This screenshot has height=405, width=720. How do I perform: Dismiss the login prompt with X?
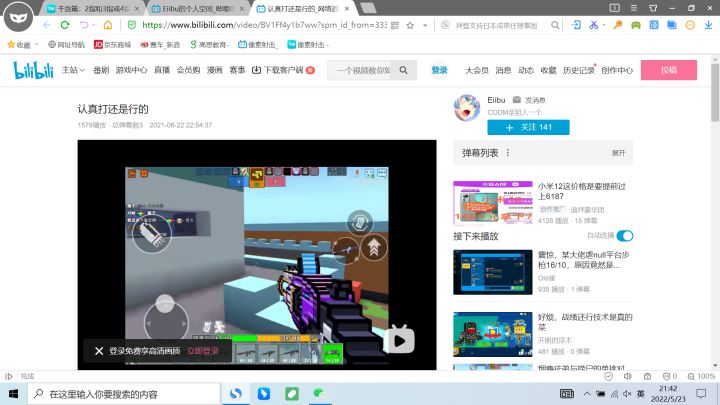pos(99,351)
